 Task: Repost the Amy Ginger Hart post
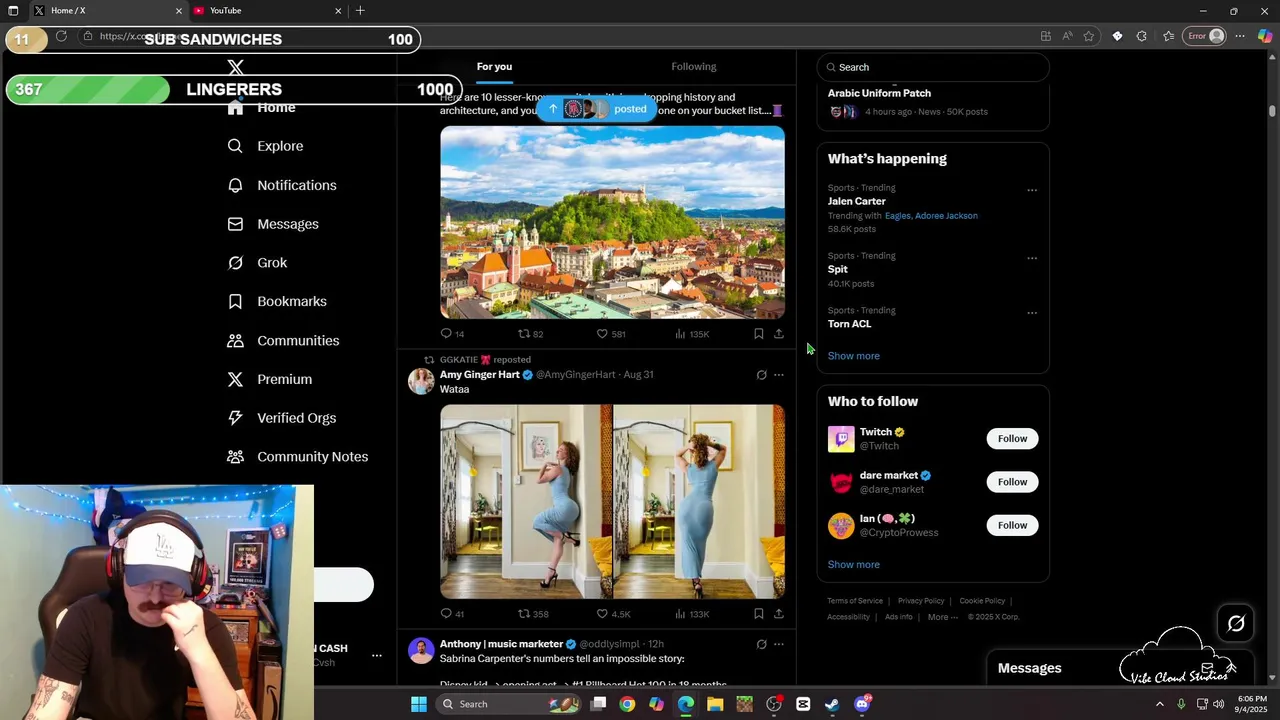523,614
